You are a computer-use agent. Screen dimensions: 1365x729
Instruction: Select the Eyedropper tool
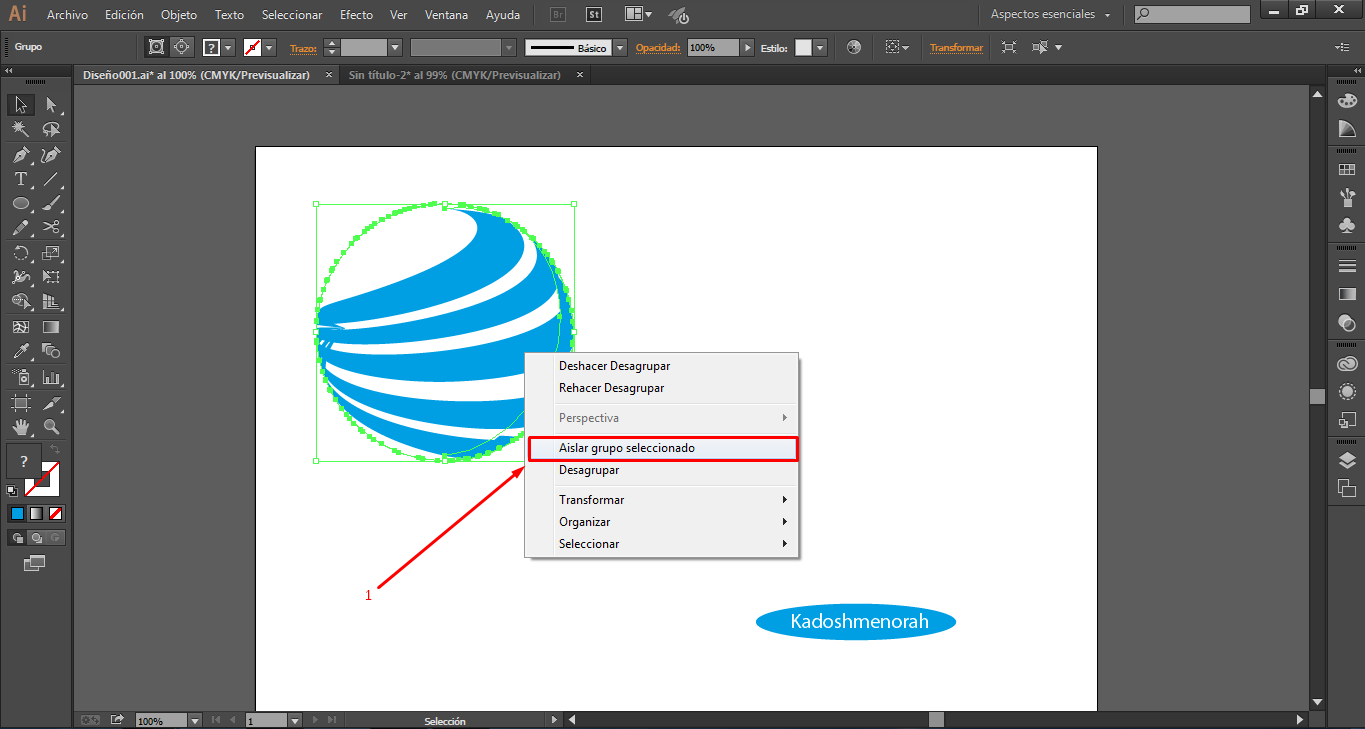tap(20, 351)
